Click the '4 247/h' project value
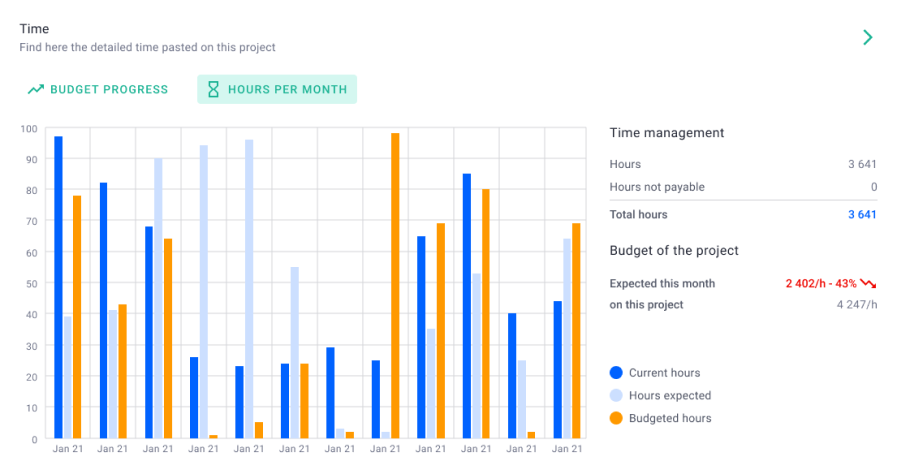 point(857,305)
